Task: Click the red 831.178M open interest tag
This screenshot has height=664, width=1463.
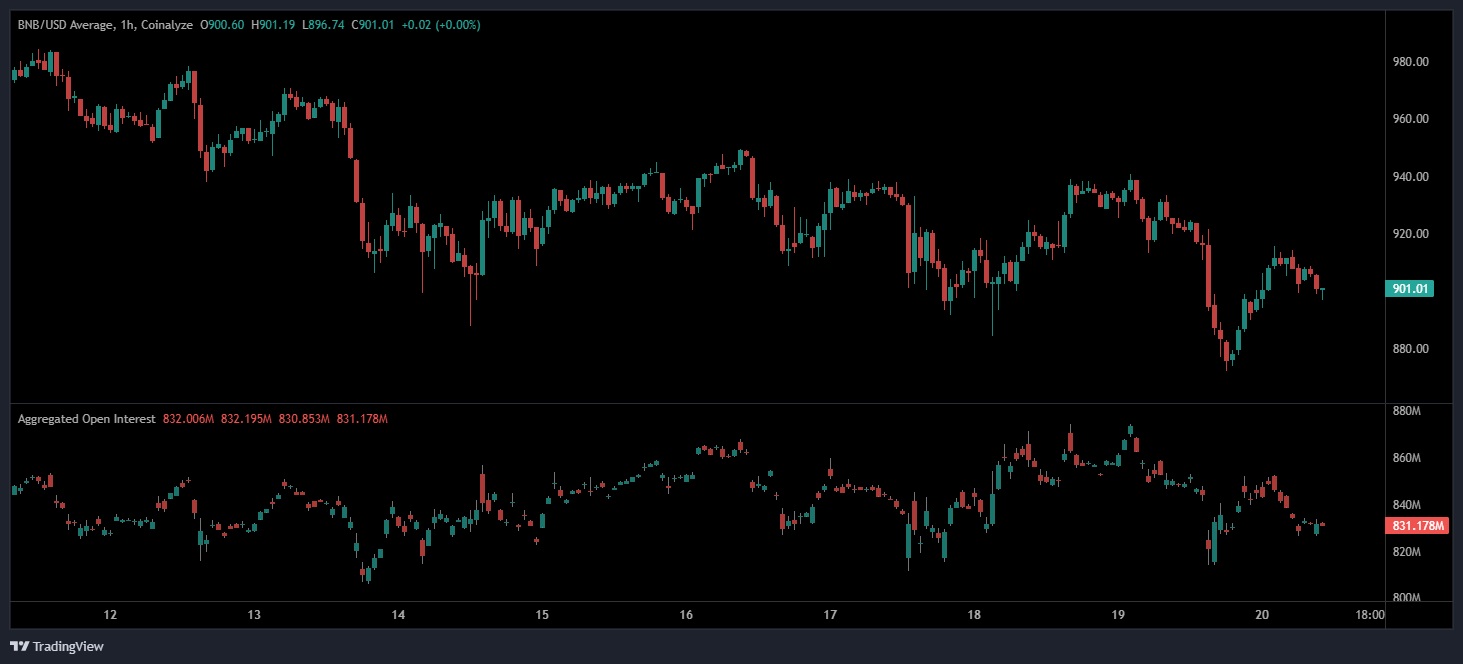Action: pos(1417,525)
